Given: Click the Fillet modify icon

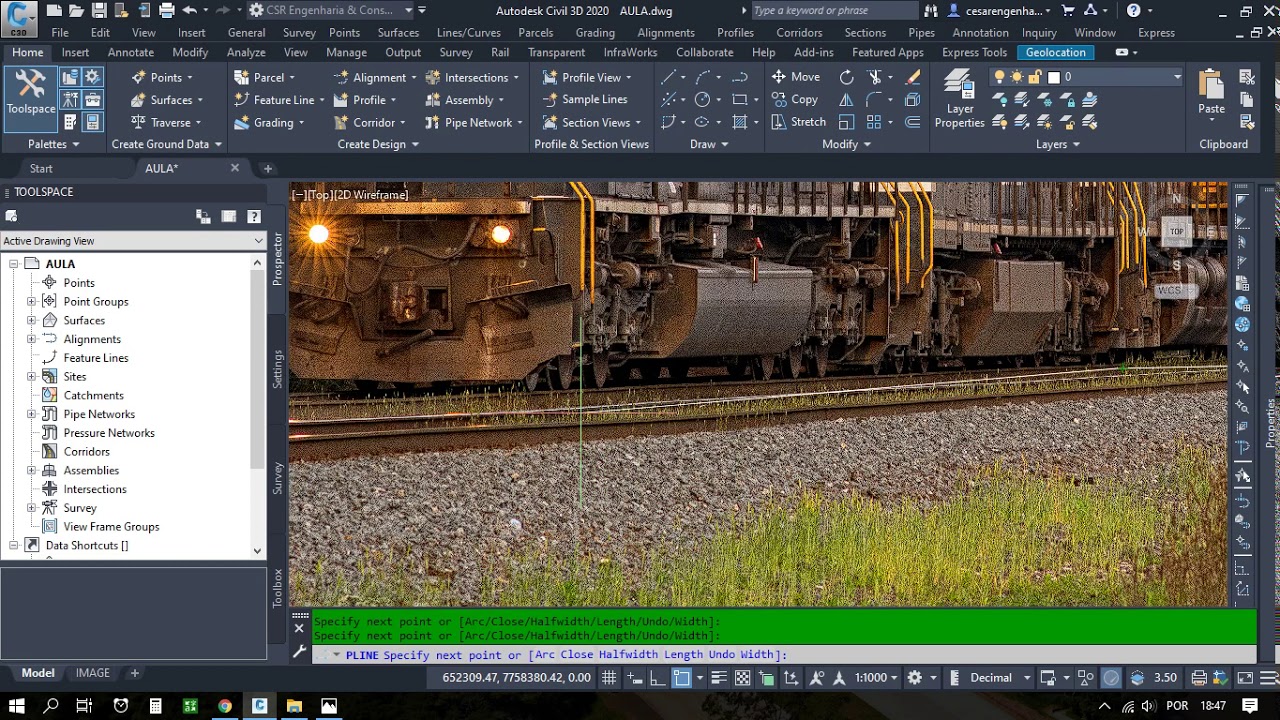Looking at the screenshot, I should point(875,99).
